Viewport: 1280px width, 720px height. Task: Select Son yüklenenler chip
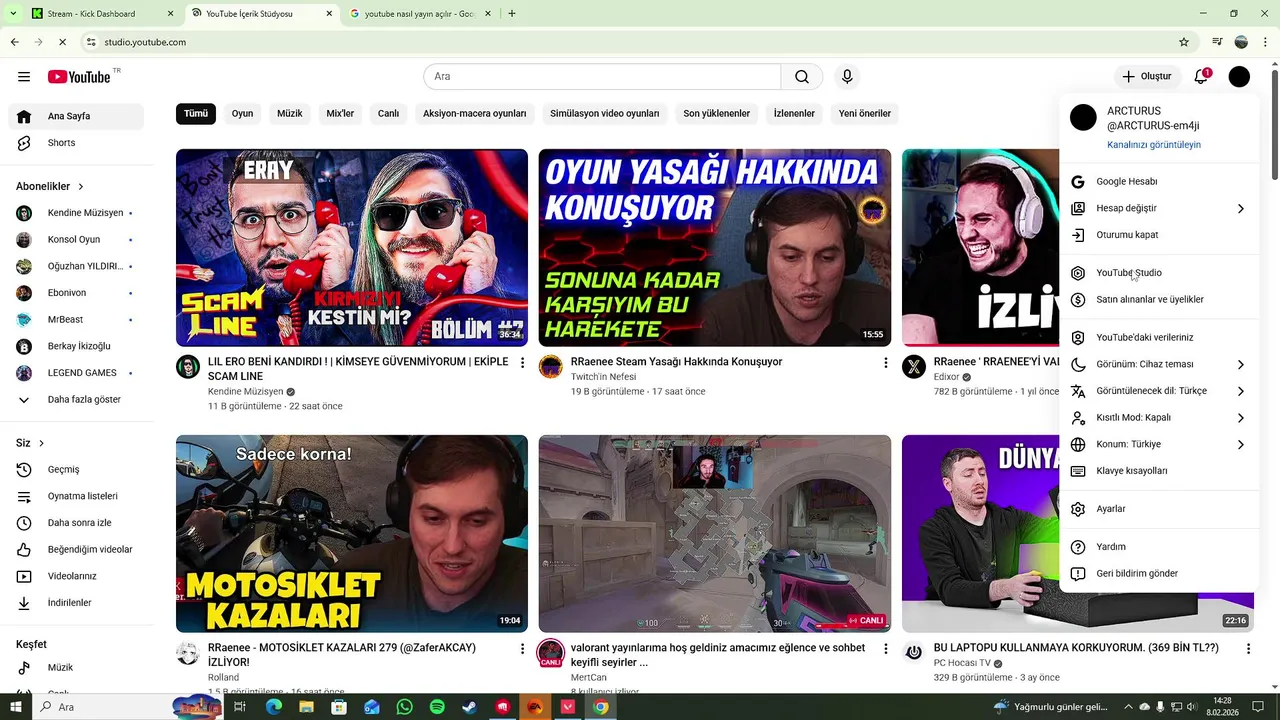[717, 114]
